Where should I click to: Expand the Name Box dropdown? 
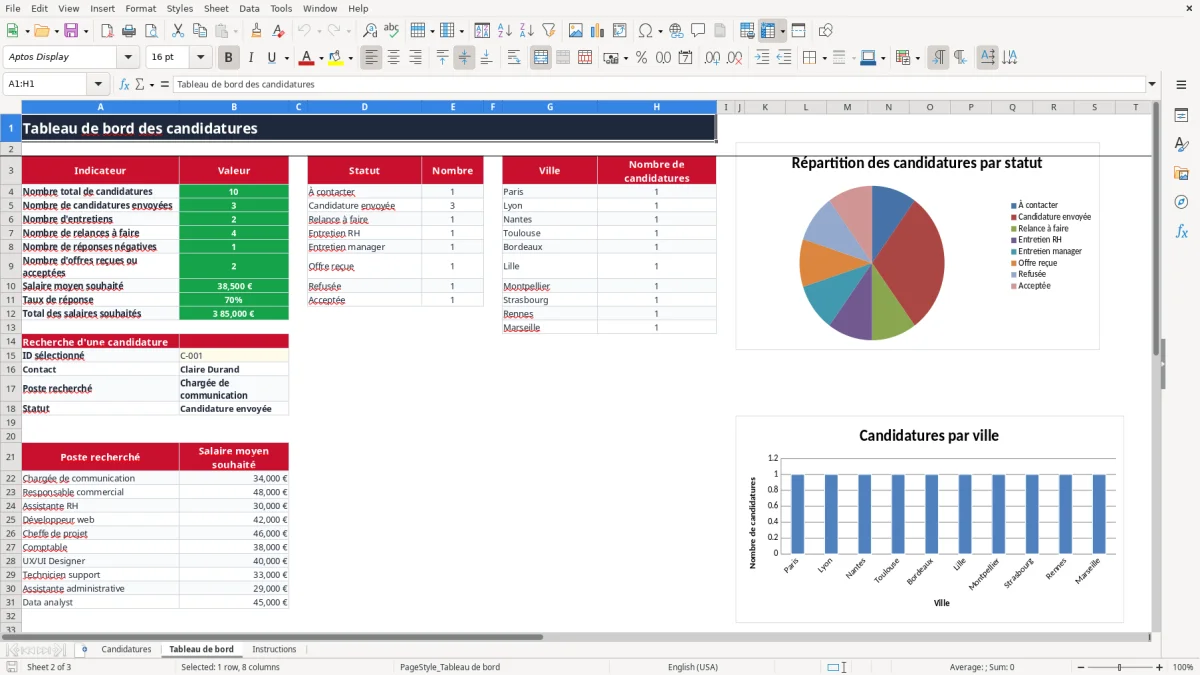coord(98,84)
